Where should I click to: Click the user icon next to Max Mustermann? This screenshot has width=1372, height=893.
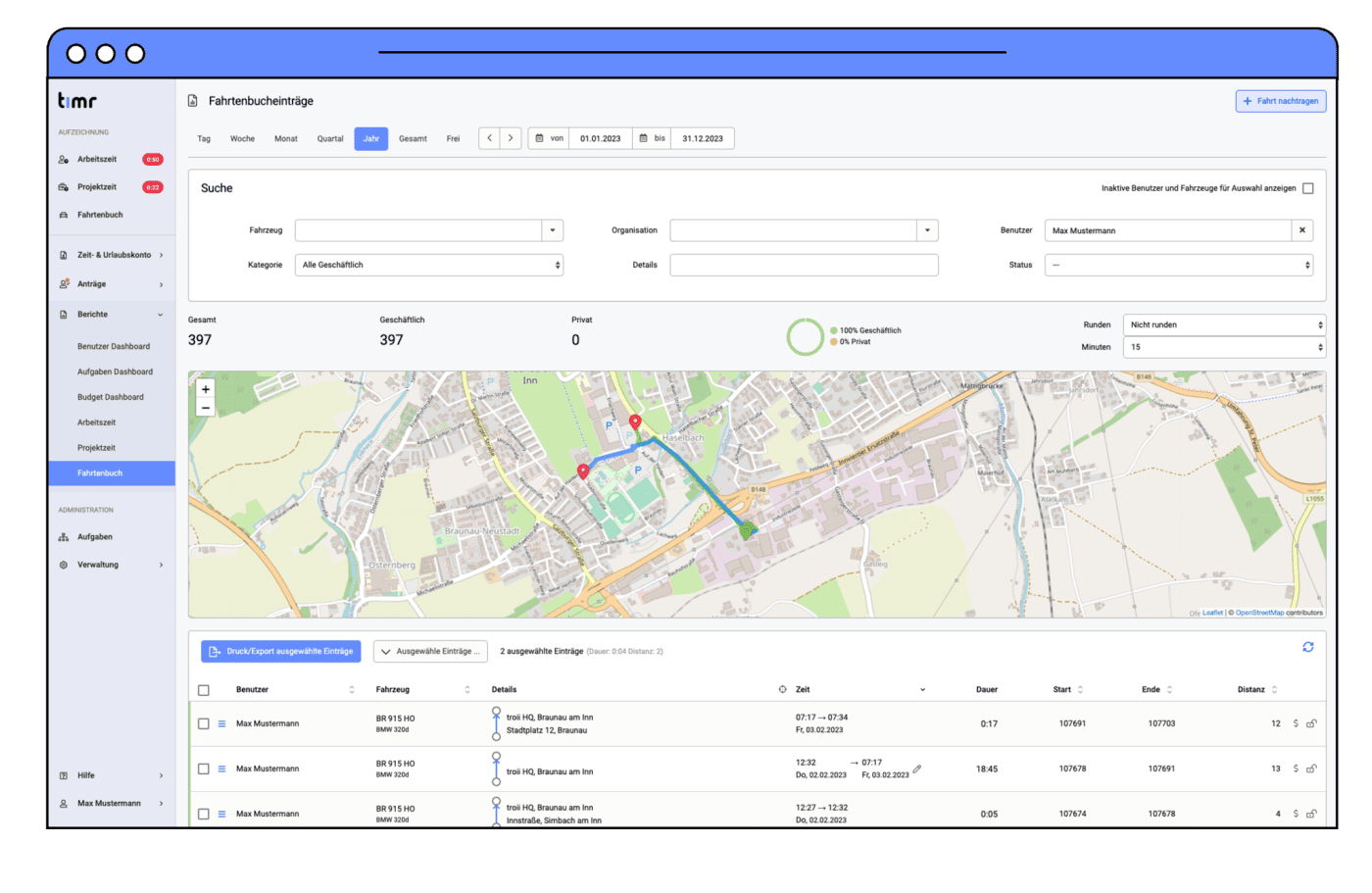(x=64, y=804)
